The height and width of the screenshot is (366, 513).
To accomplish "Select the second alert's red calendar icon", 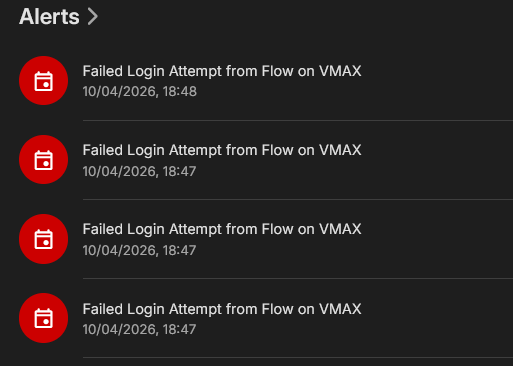I will pos(44,160).
